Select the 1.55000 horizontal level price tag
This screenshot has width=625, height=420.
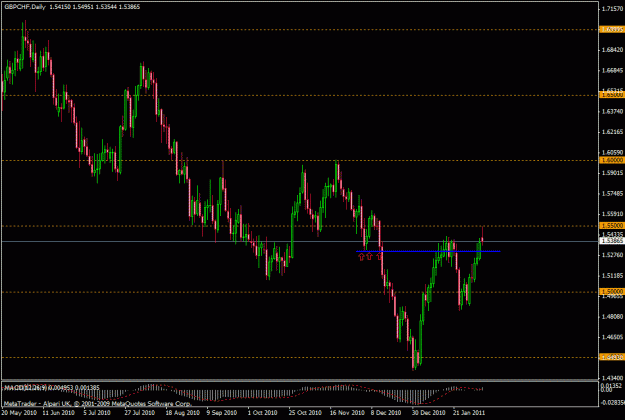coord(612,226)
